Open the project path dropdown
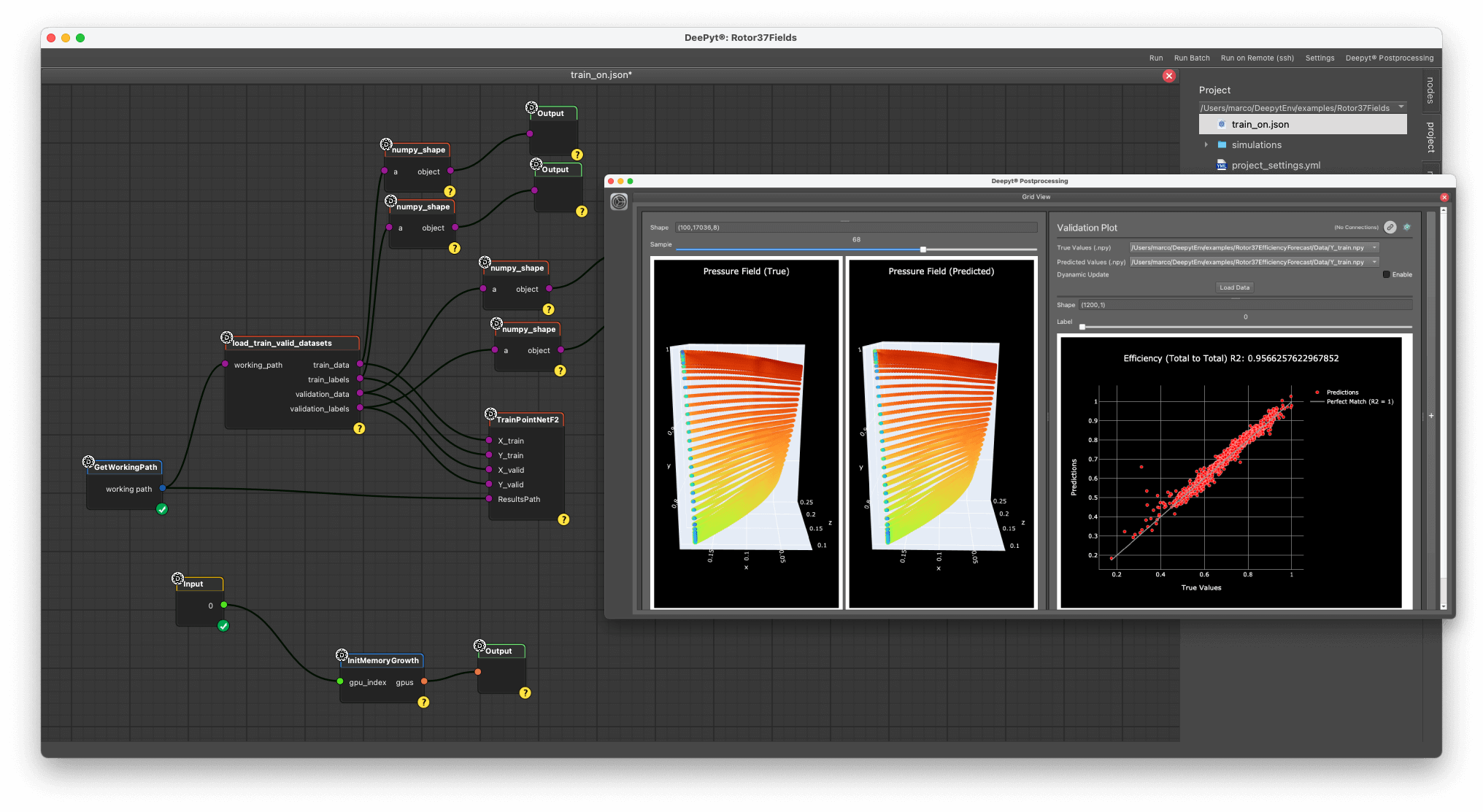The image size is (1483, 812). 1401,108
